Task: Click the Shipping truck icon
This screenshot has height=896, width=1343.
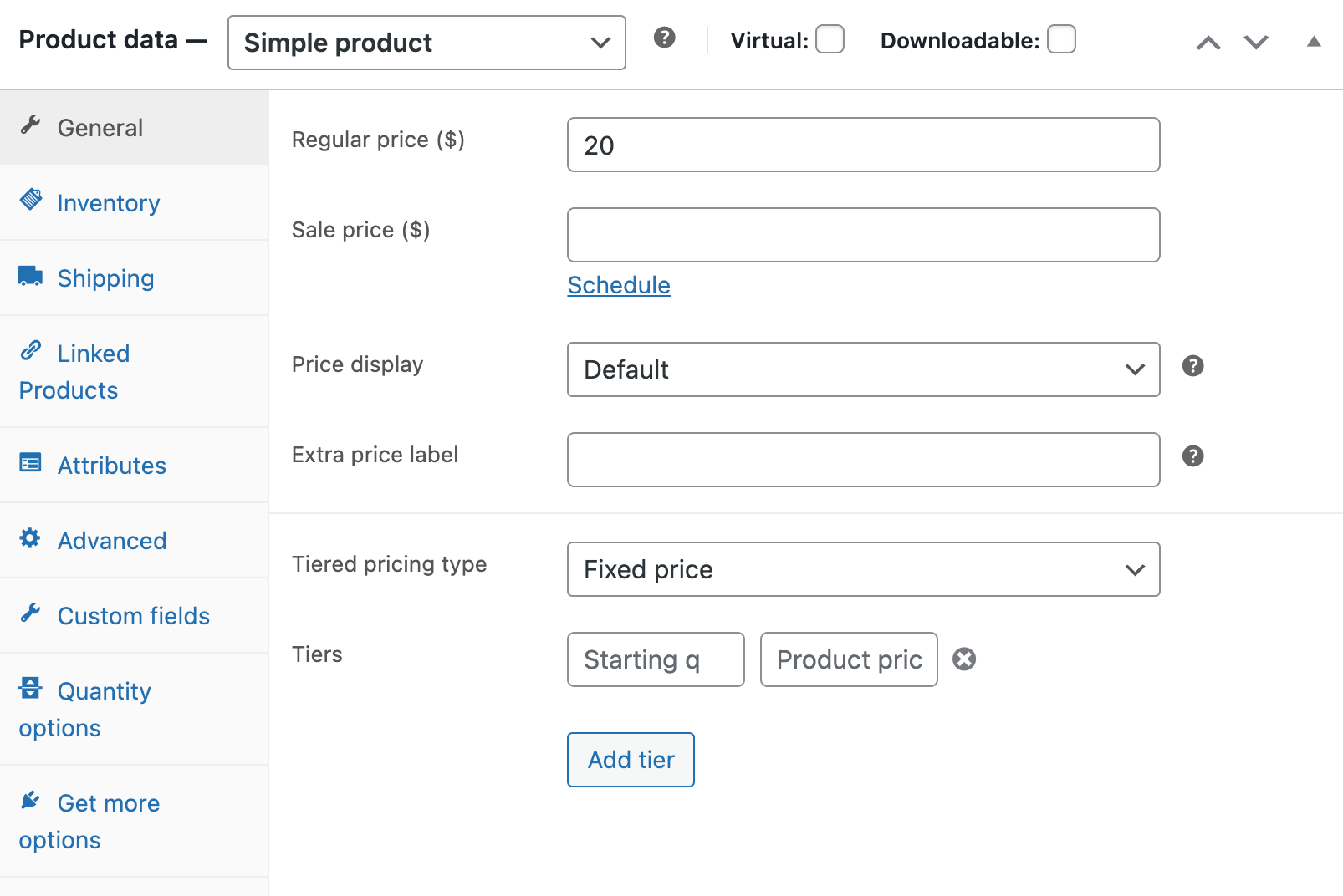Action: (31, 277)
